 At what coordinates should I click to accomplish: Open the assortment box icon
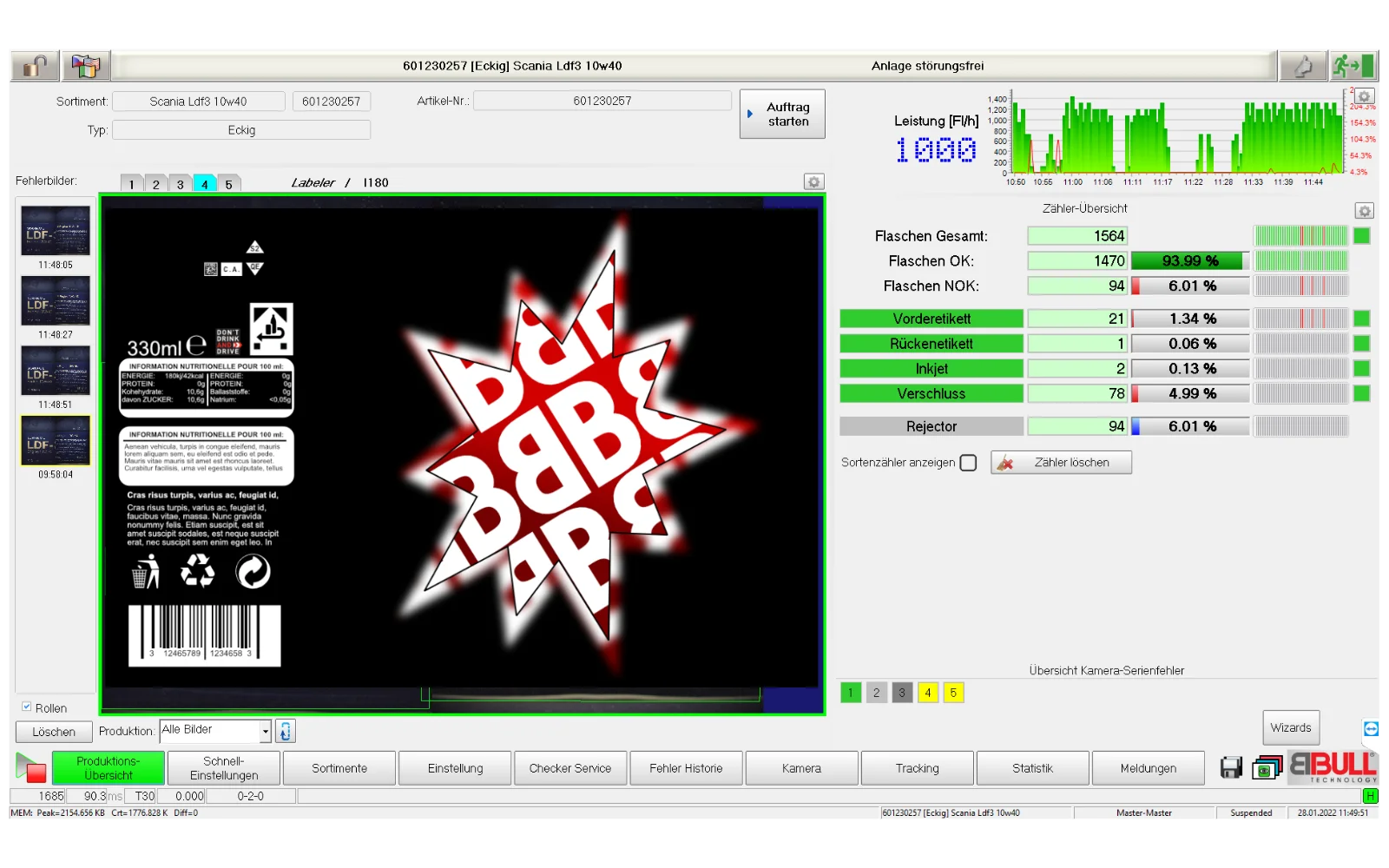86,66
